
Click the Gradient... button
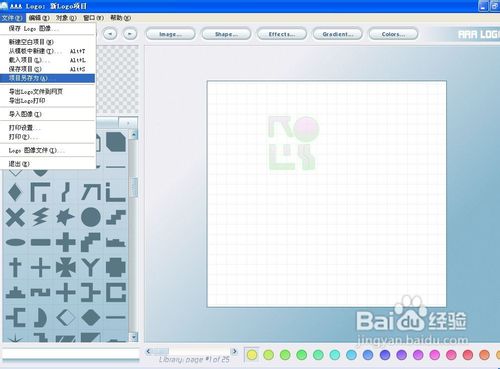click(x=337, y=34)
